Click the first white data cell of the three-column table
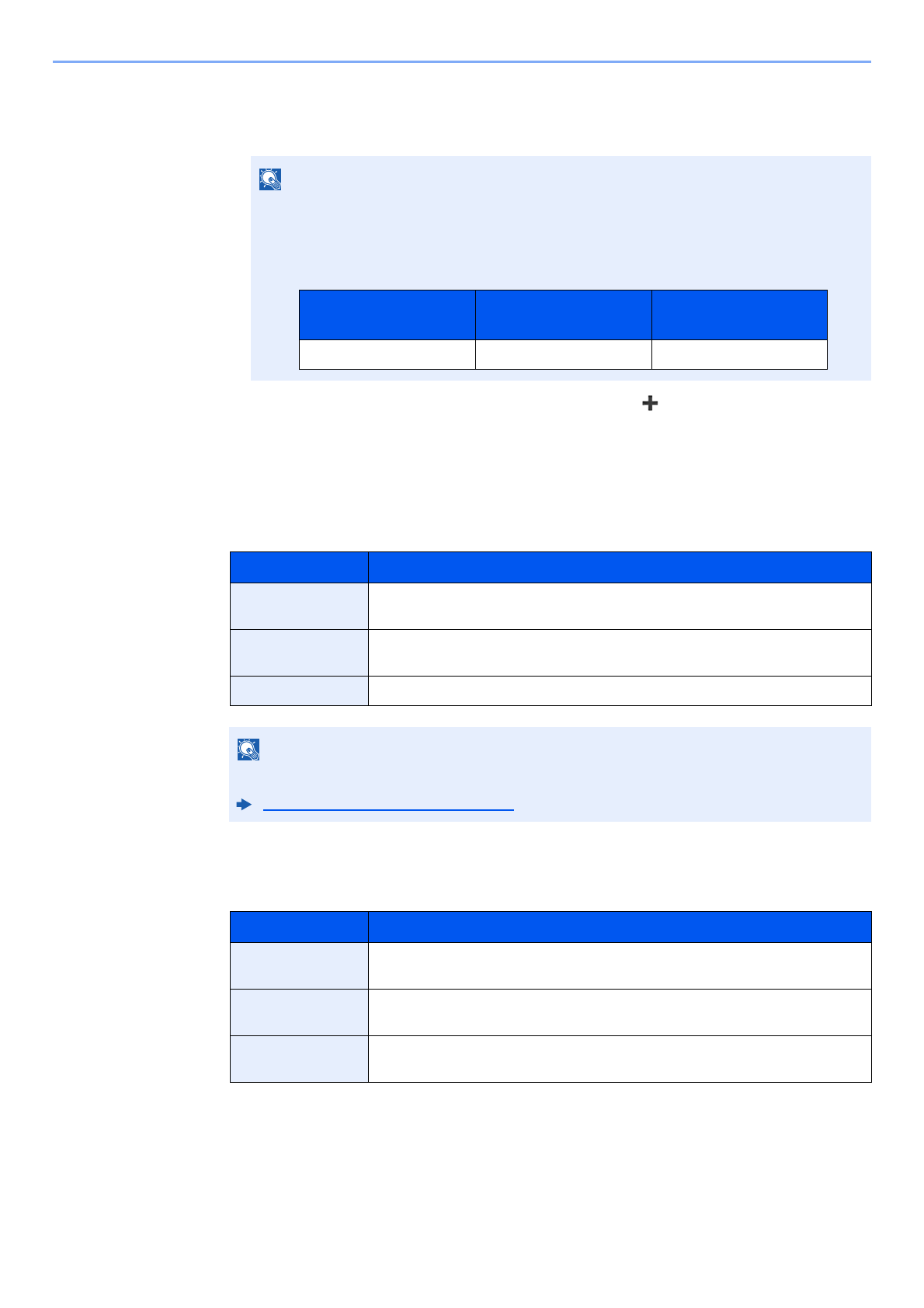 387,354
